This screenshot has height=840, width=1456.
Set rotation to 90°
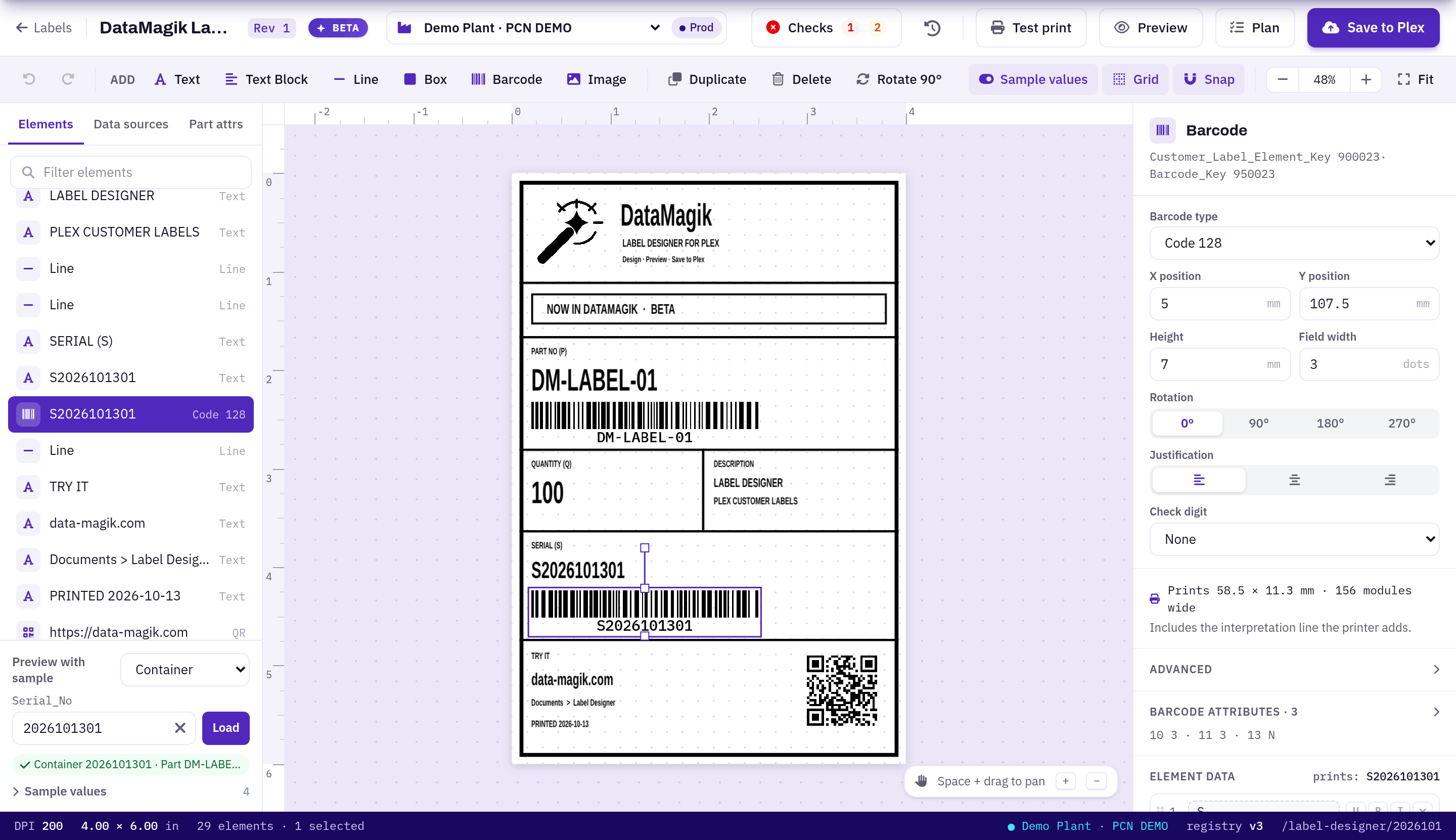coord(1259,423)
